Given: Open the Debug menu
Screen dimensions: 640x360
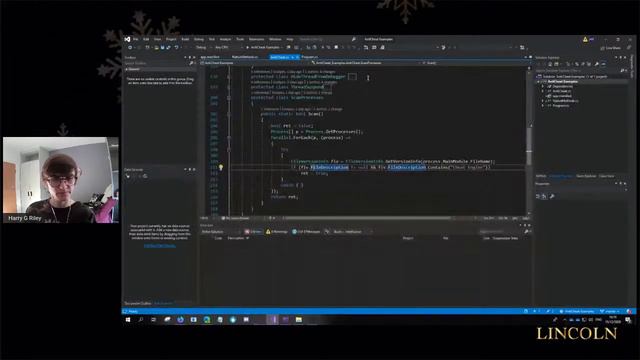Looking at the screenshot, I should [x=198, y=39].
